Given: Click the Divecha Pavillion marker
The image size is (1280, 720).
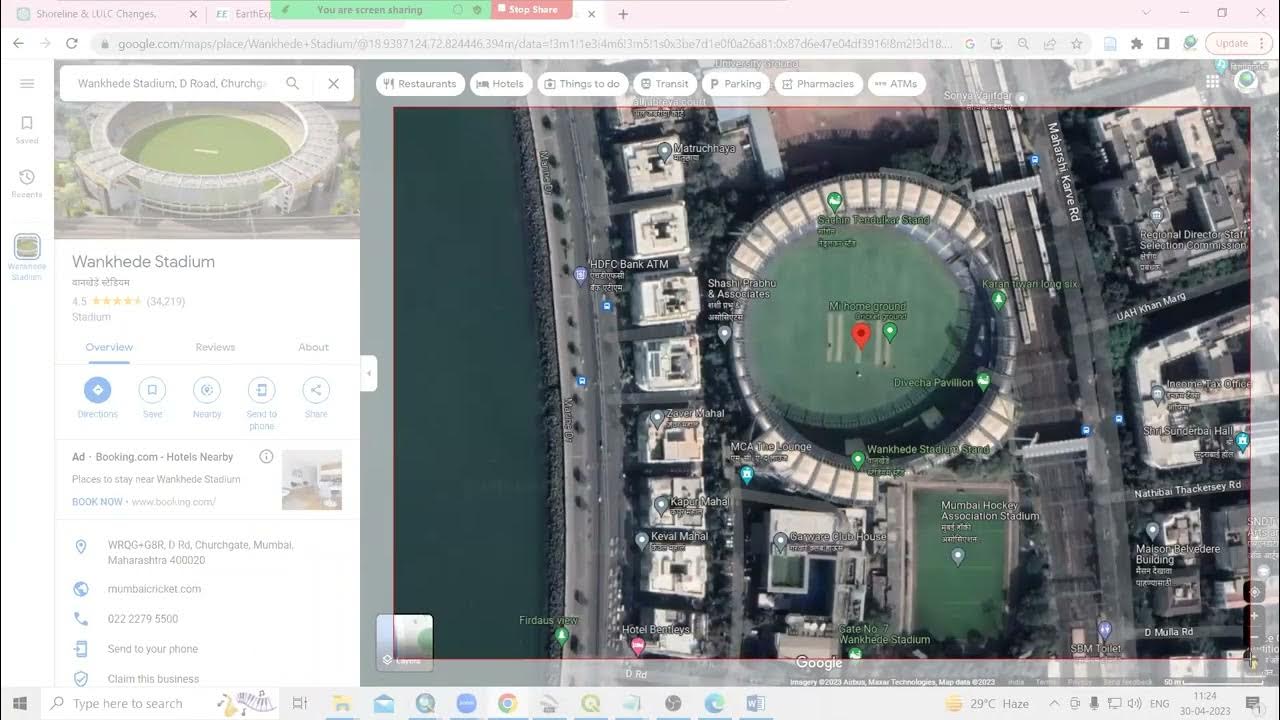Looking at the screenshot, I should pos(984,380).
